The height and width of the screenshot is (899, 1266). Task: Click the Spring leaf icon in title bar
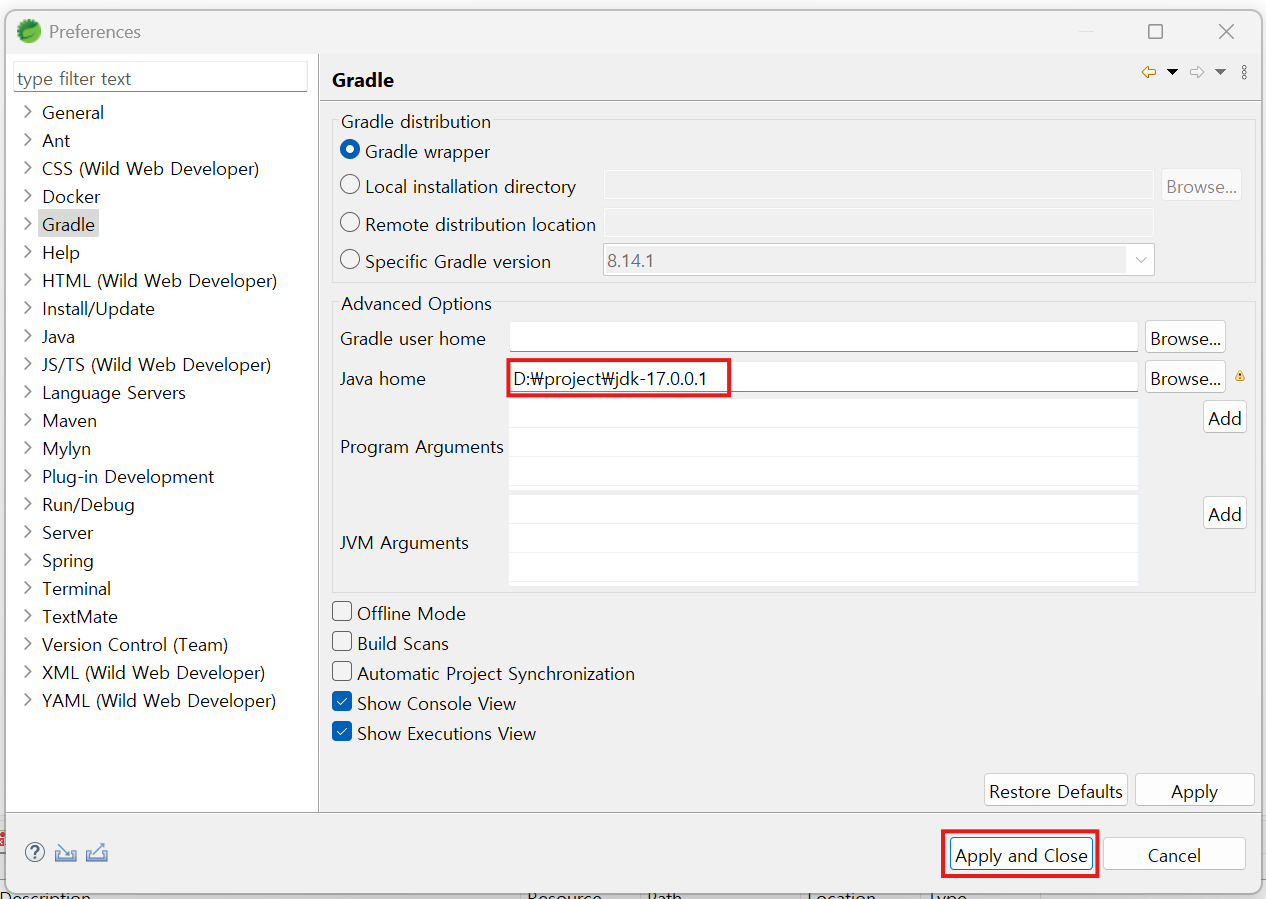[x=28, y=31]
